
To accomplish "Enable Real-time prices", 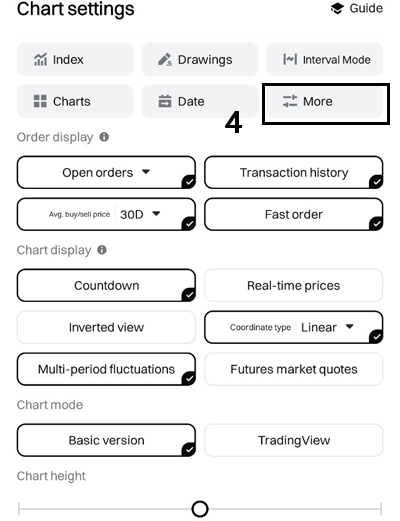I will click(294, 286).
